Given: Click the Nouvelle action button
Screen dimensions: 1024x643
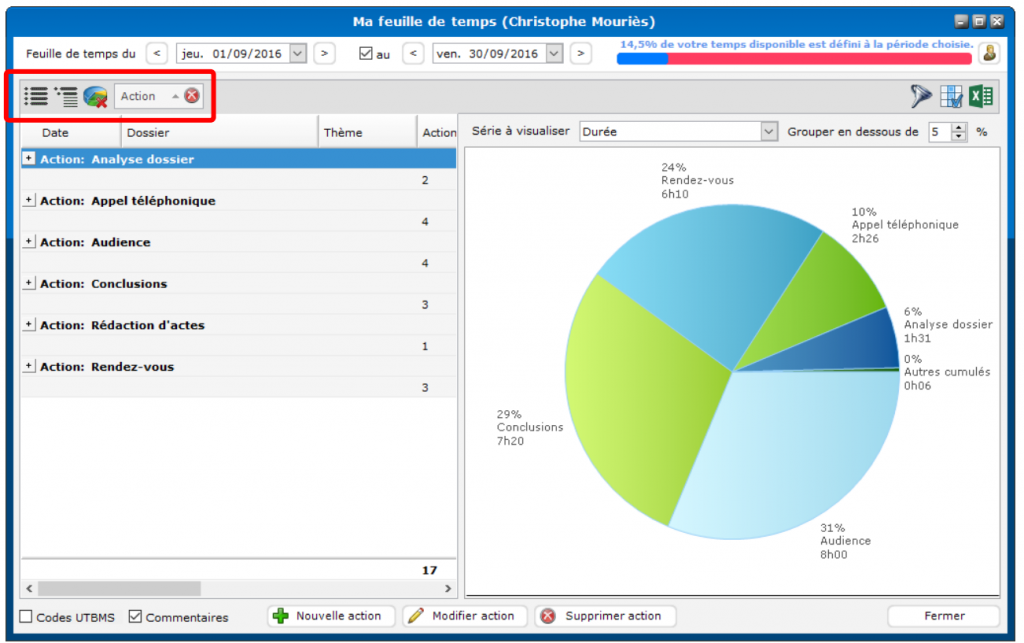Looking at the screenshot, I should [331, 616].
